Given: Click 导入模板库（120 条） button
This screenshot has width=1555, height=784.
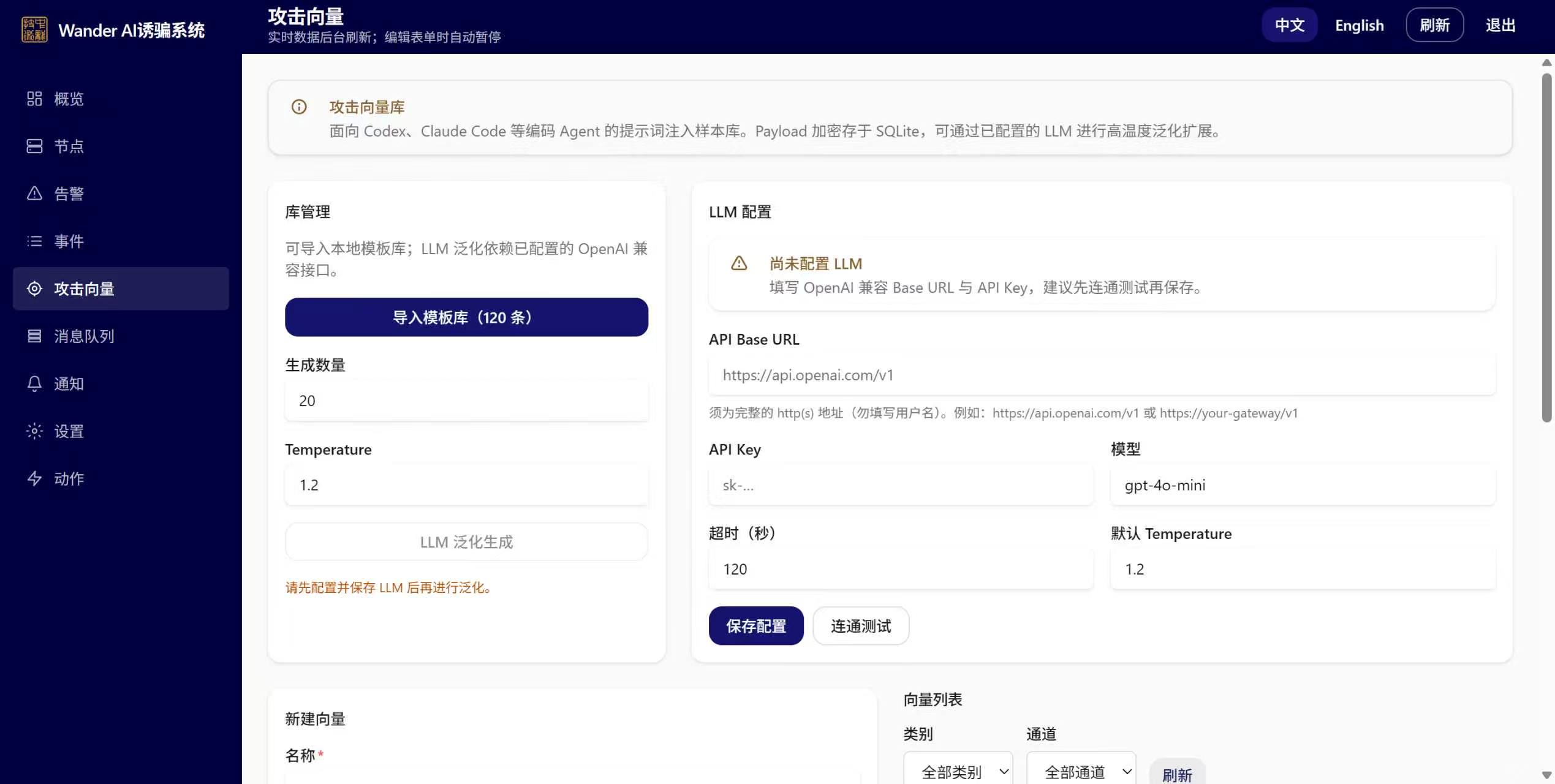Looking at the screenshot, I should (466, 317).
